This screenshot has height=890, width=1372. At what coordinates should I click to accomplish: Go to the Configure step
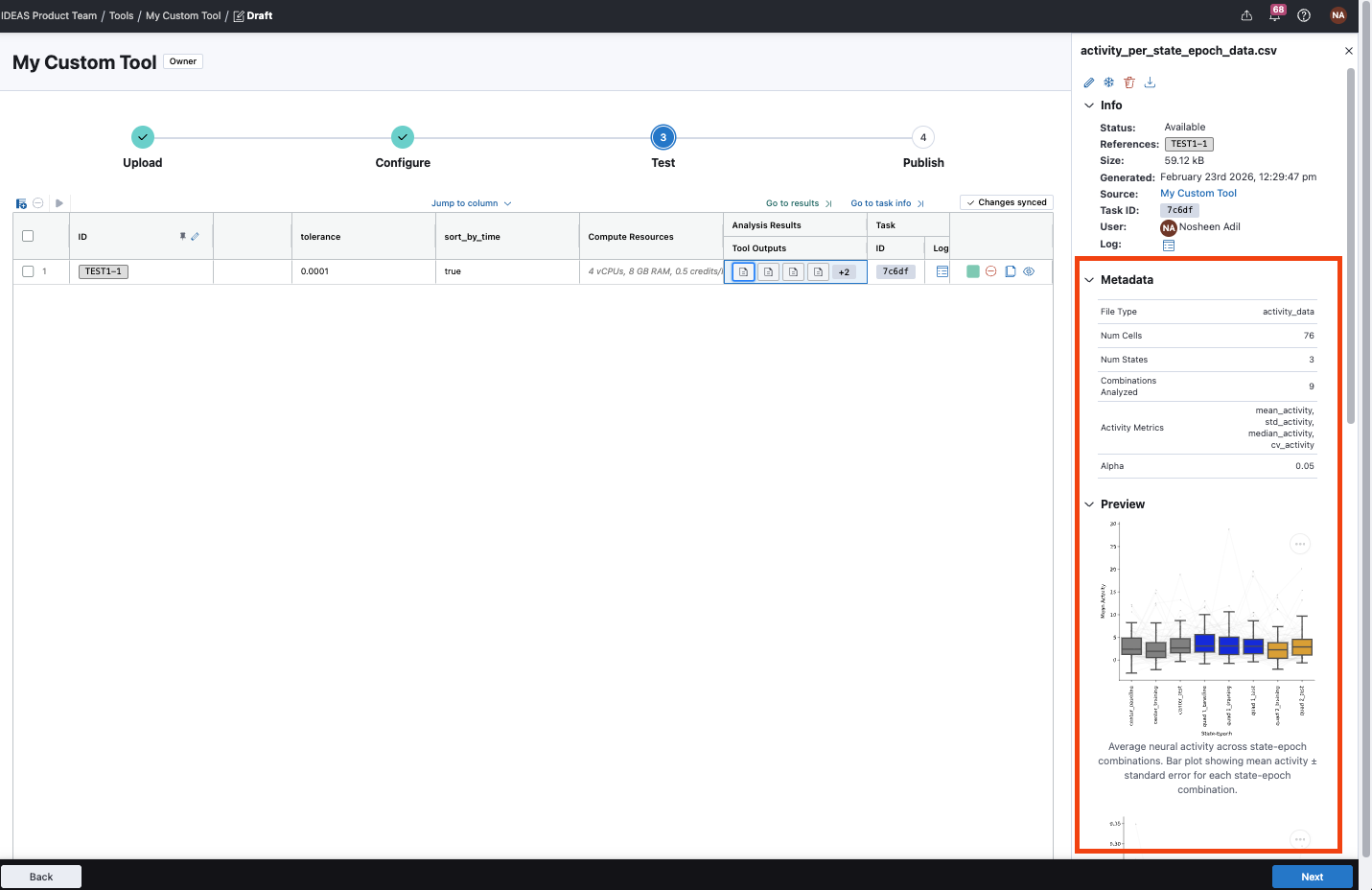403,138
